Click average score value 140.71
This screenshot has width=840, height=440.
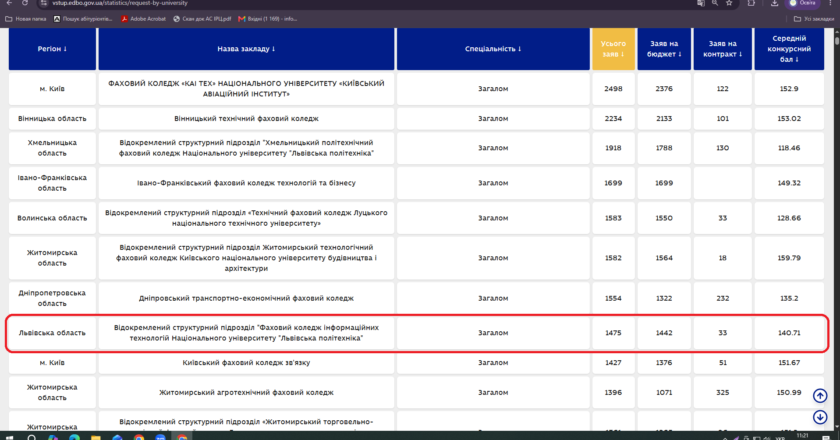(x=789, y=333)
